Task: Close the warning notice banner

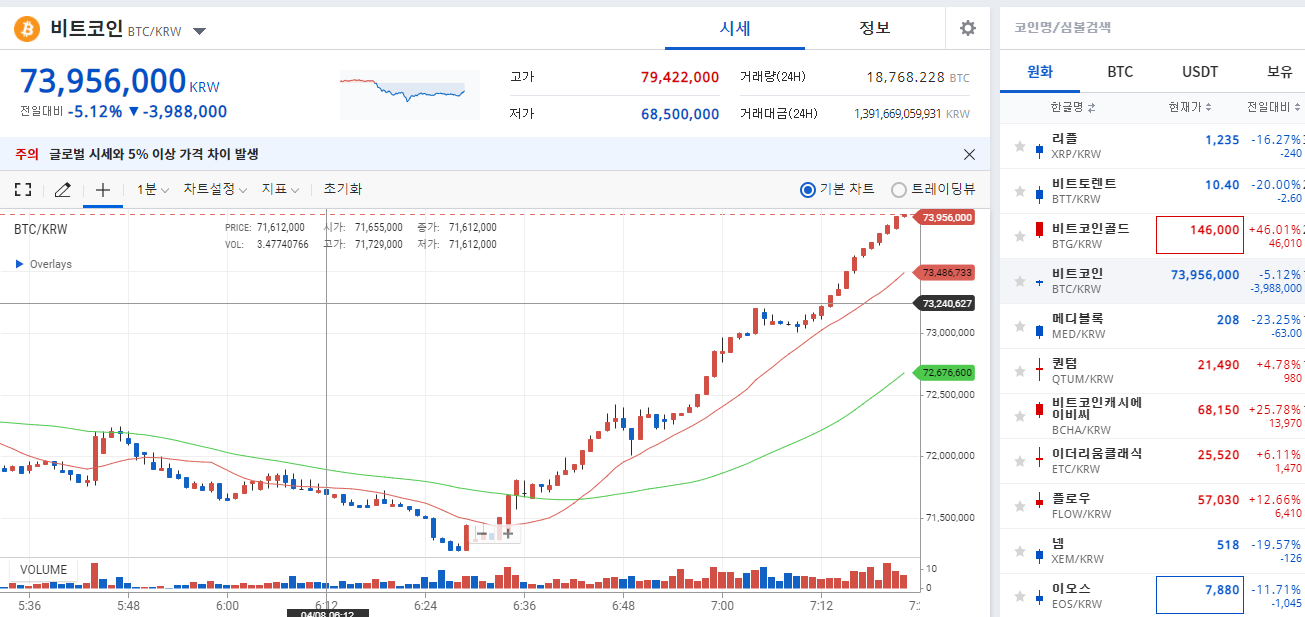Action: pyautogui.click(x=969, y=154)
